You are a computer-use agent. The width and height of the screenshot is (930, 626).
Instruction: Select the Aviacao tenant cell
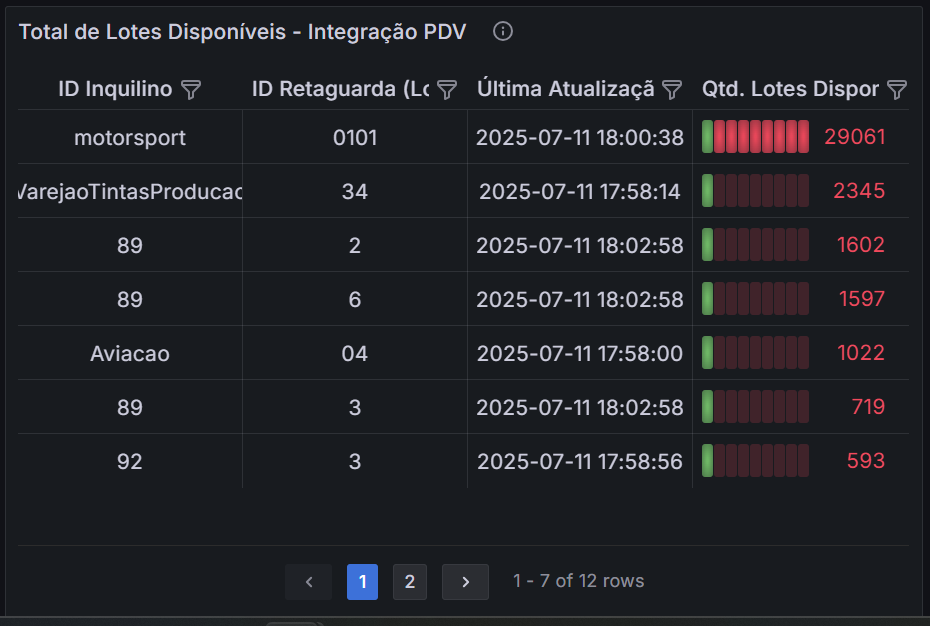click(x=130, y=353)
